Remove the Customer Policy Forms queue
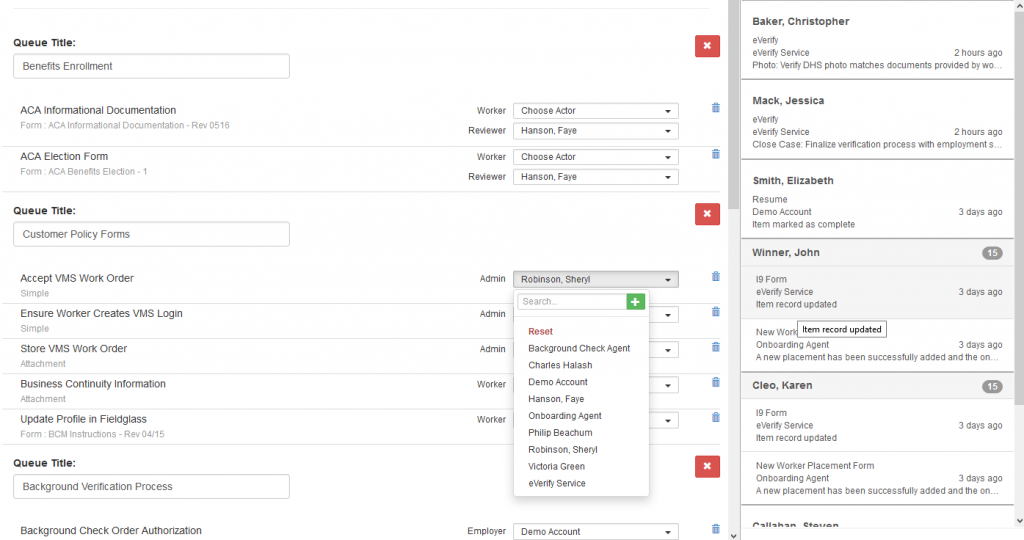 pos(707,214)
